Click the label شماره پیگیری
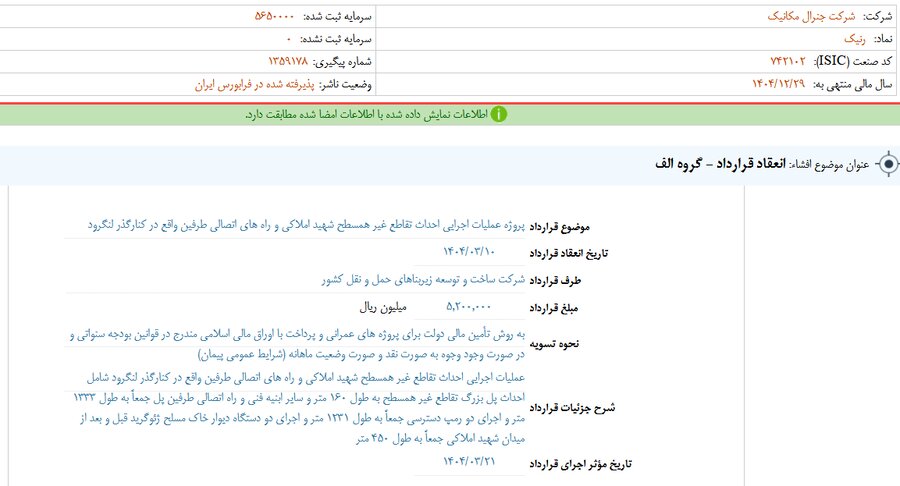 [342, 62]
